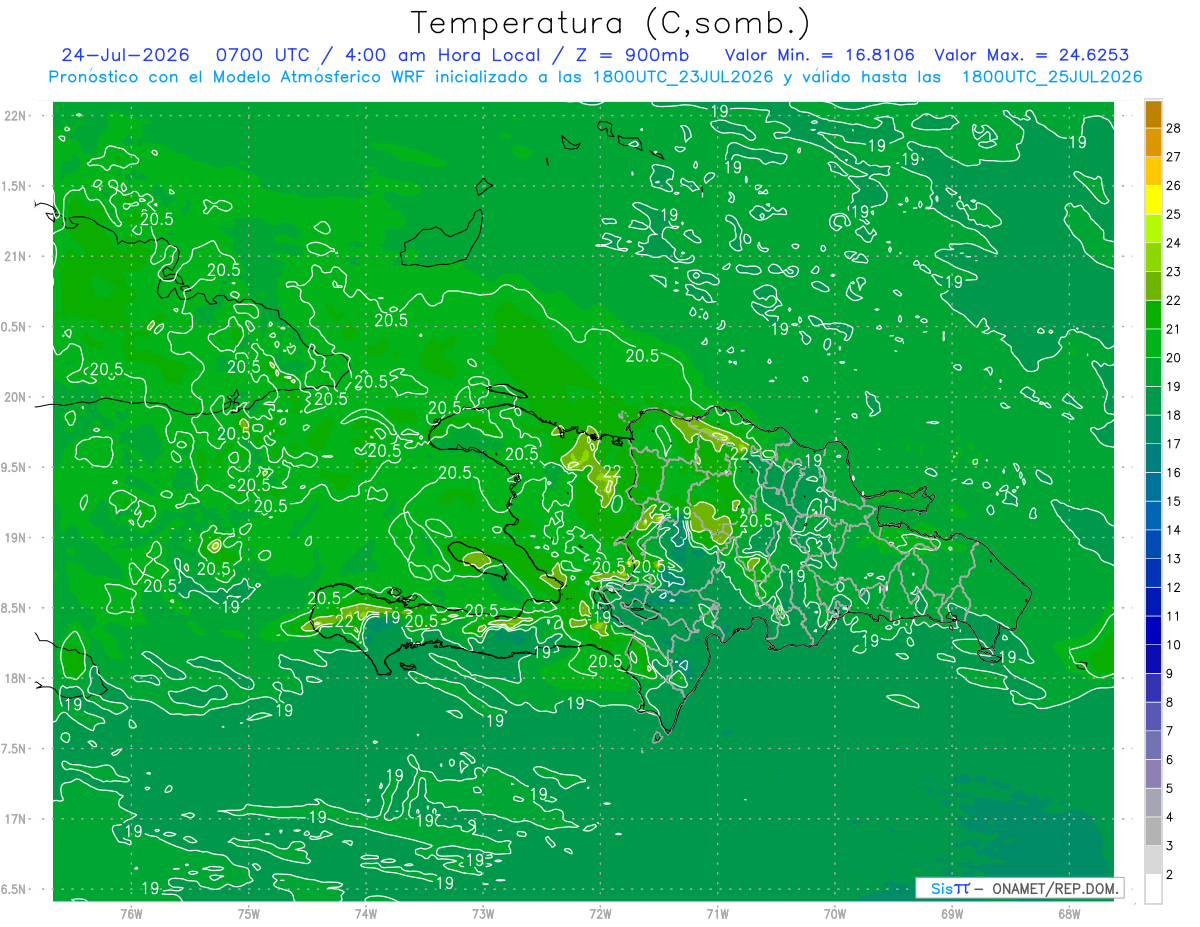This screenshot has height=927, width=1200.
Task: Select the '1800UTC_25JUL2026' valid-until time
Action: click(1052, 77)
